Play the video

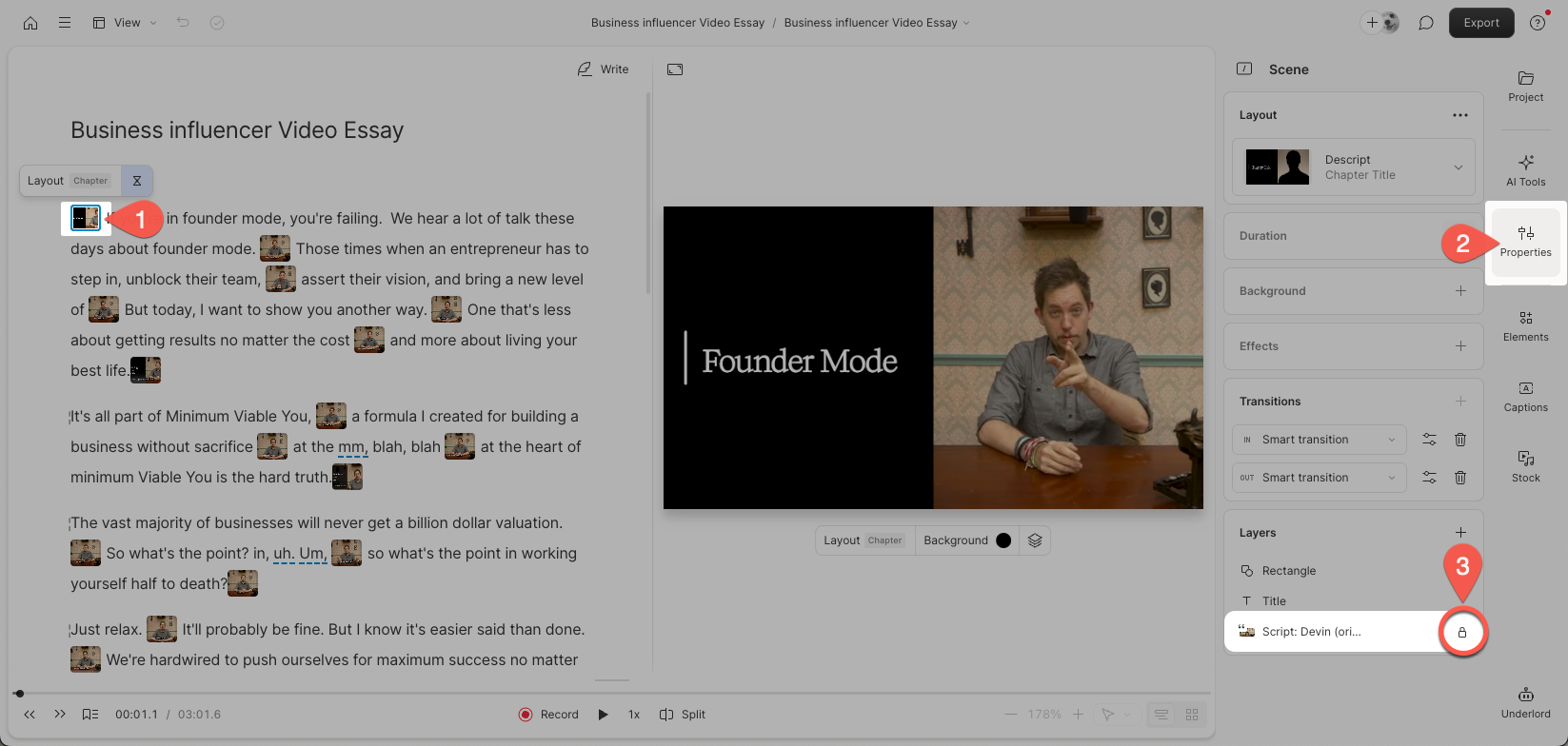coord(603,715)
